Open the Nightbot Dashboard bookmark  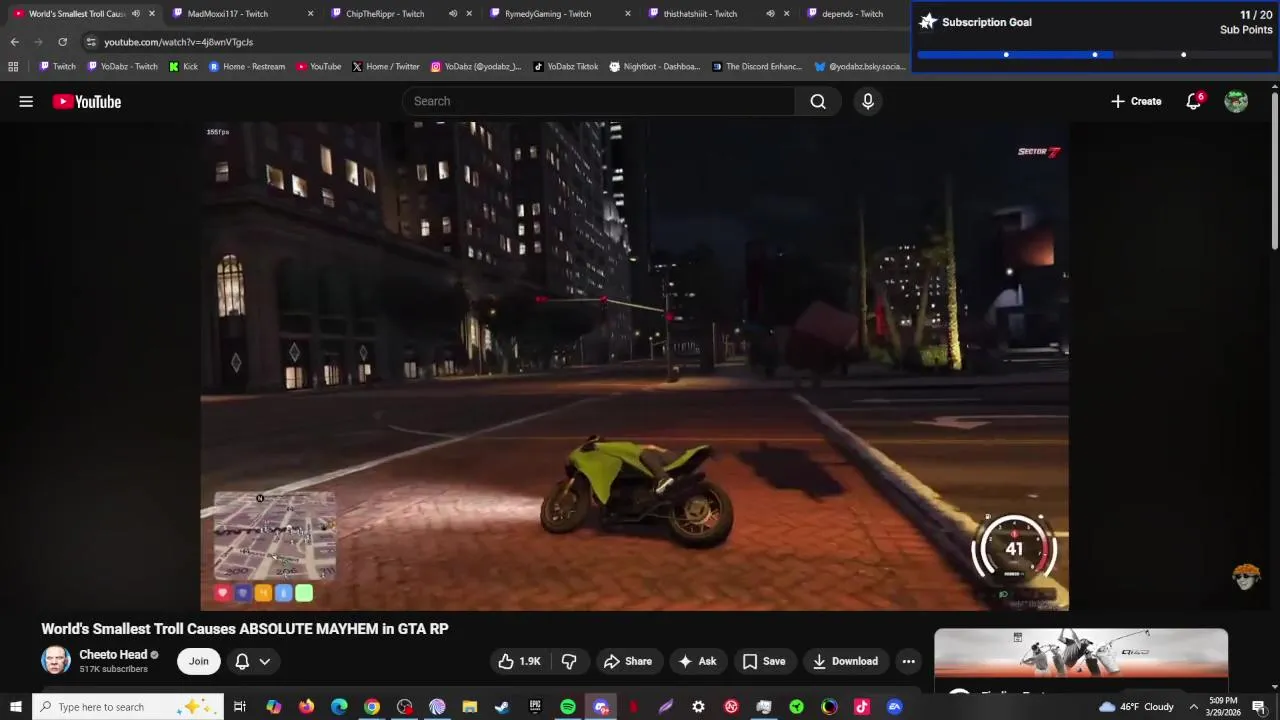(x=655, y=67)
